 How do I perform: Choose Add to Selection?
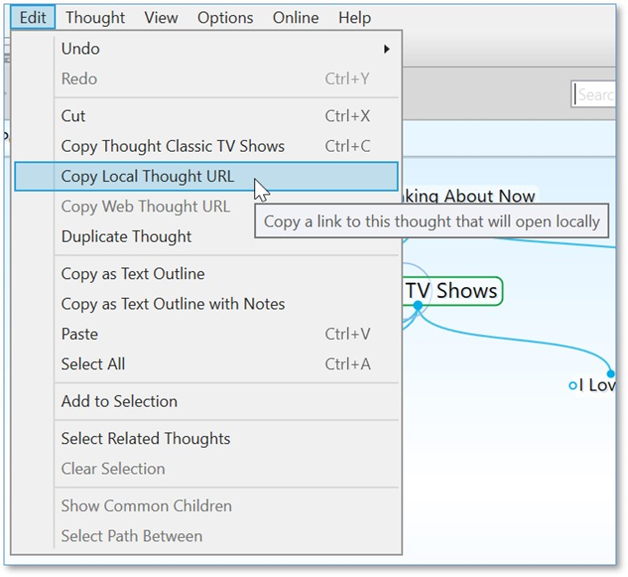119,401
